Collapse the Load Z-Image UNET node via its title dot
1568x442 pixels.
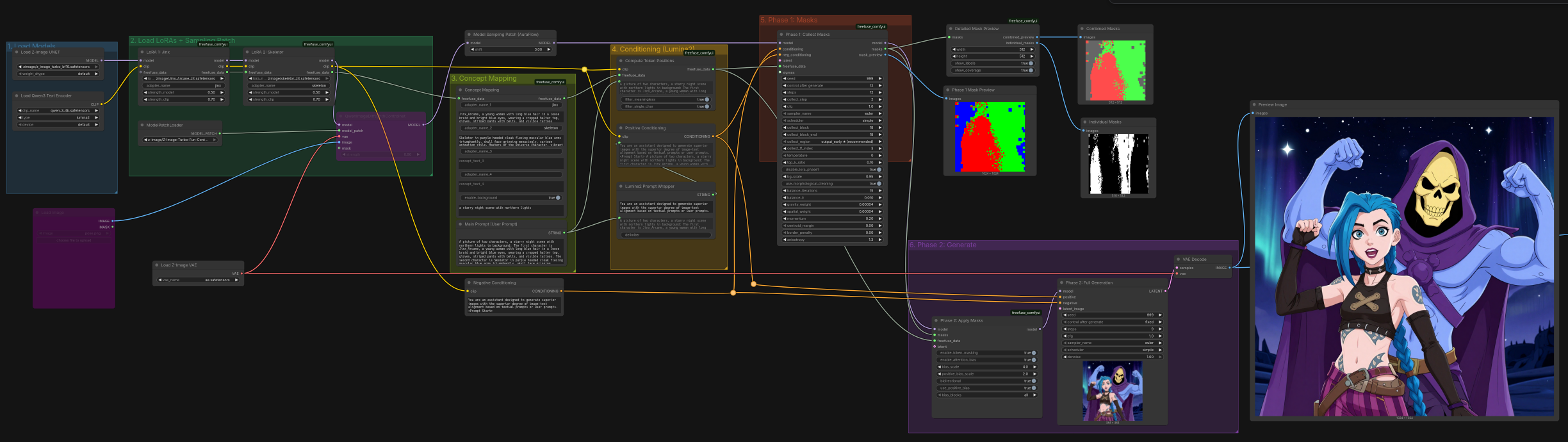[17, 52]
